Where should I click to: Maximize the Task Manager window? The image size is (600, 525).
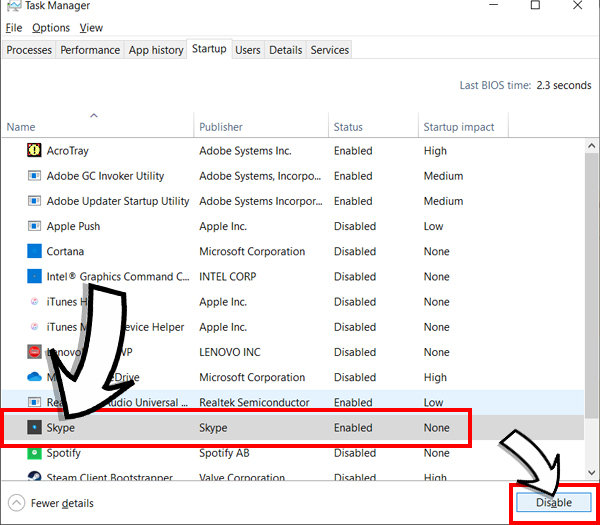click(535, 5)
